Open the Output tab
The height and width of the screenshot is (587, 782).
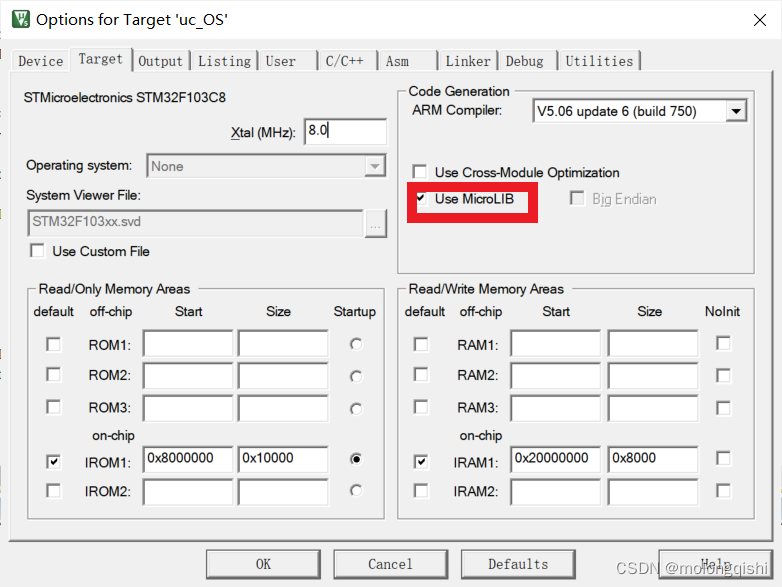click(161, 61)
